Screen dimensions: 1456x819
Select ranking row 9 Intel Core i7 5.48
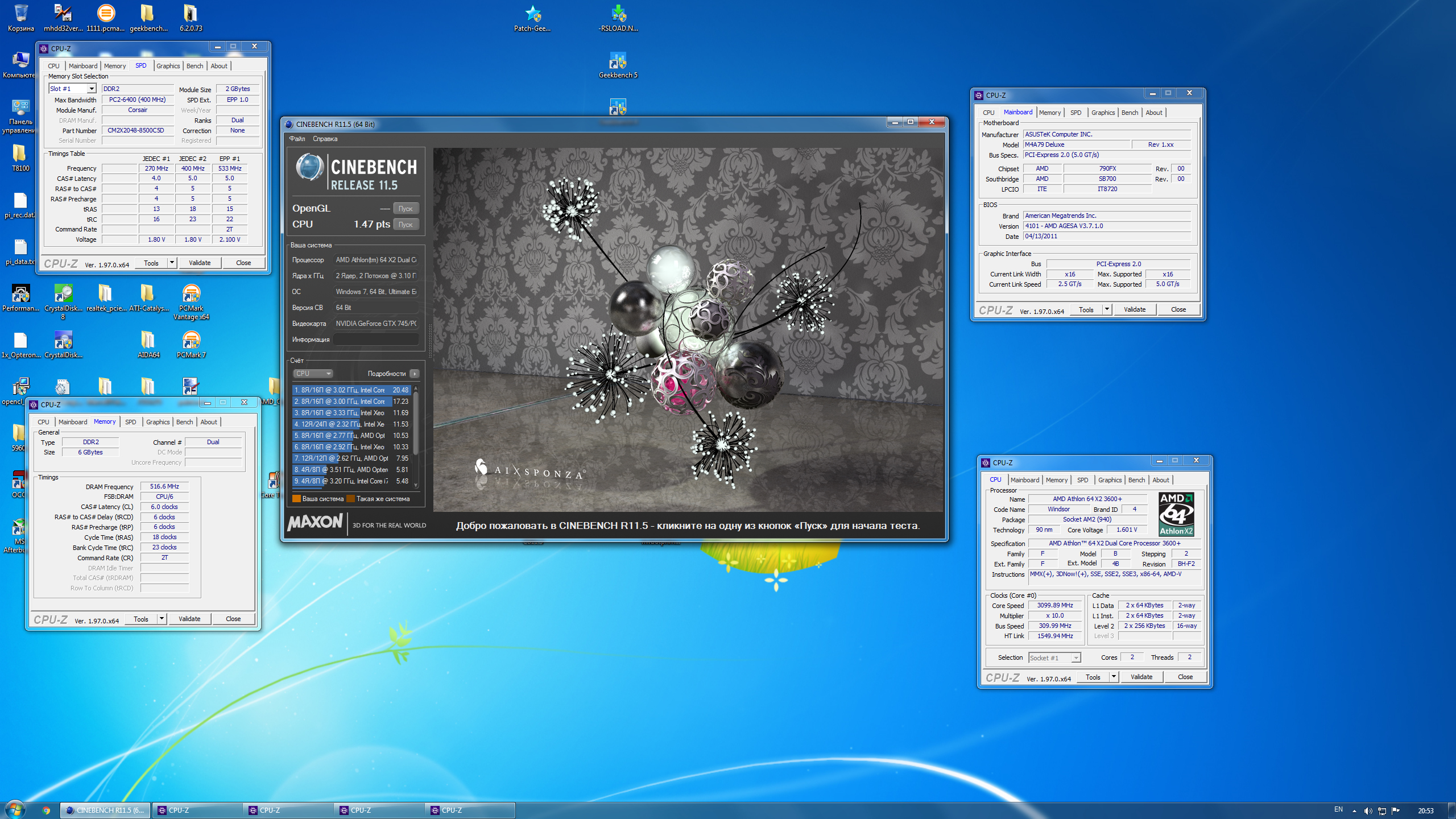point(351,481)
